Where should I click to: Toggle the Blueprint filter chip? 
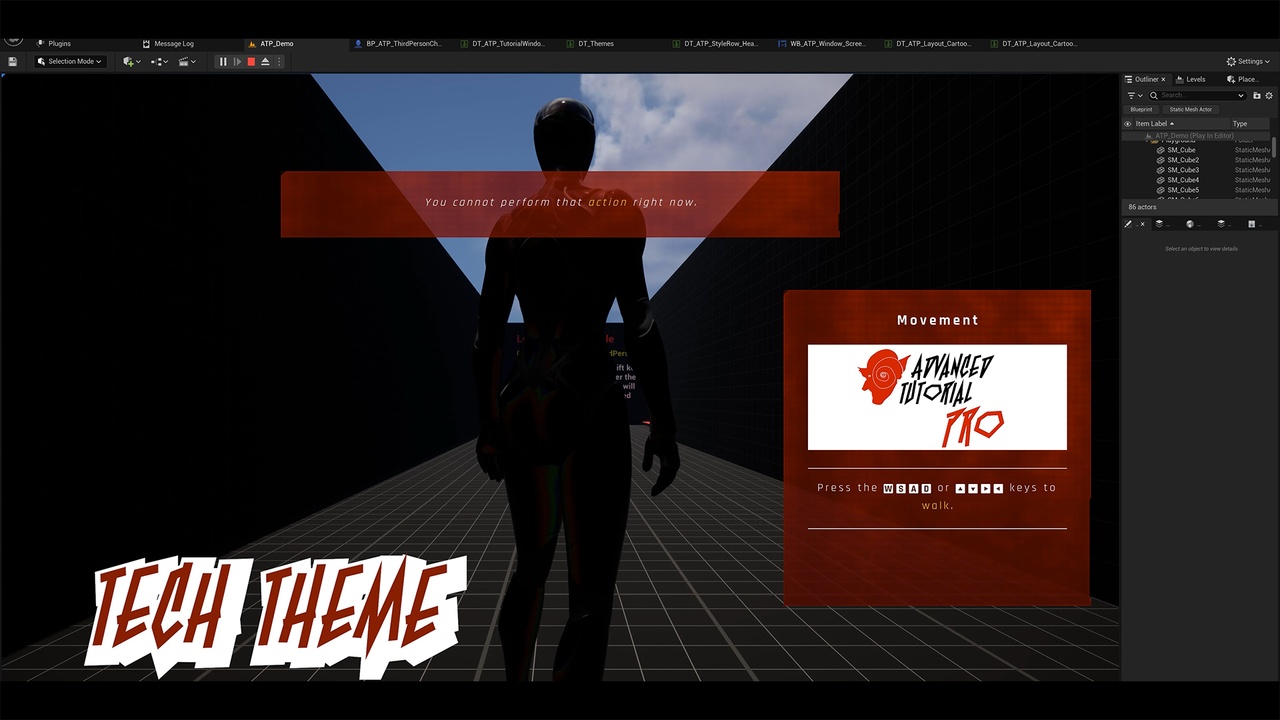coord(1141,109)
